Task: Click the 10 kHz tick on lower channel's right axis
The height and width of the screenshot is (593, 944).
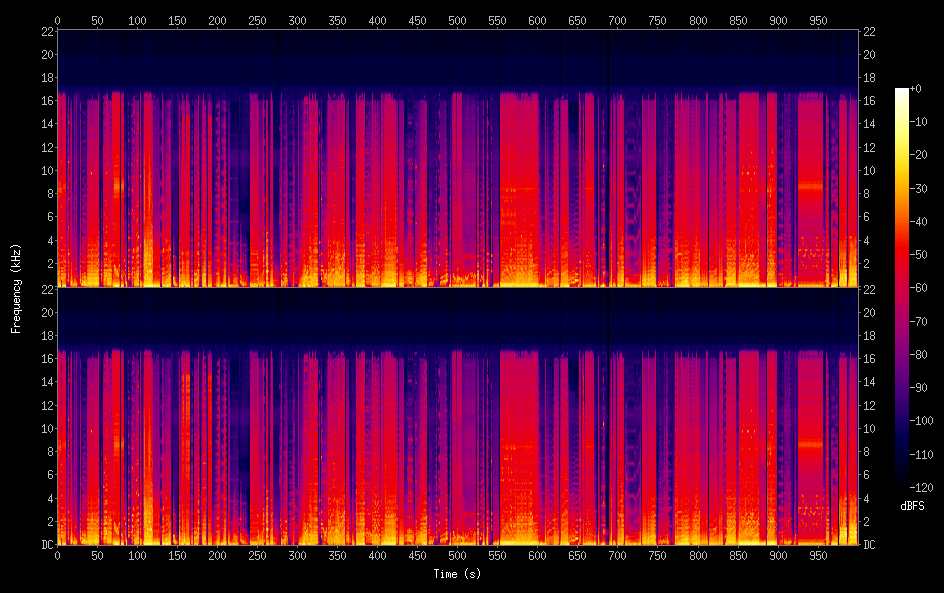Action: [x=870, y=428]
